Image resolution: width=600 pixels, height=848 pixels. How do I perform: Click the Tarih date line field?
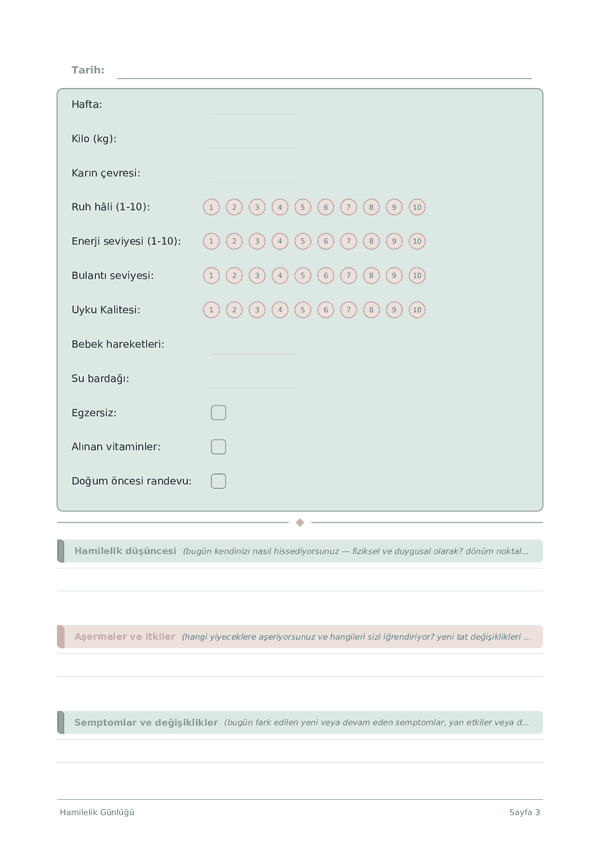point(324,71)
